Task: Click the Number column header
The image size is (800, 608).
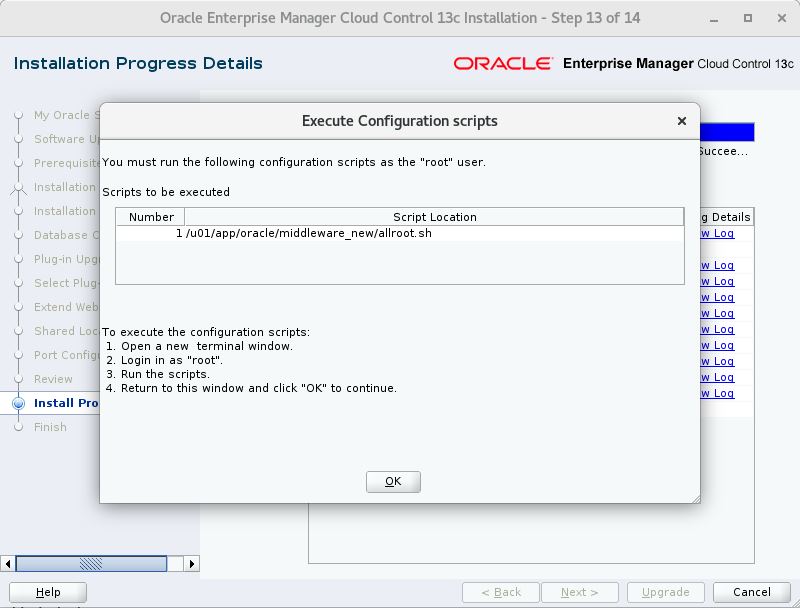Action: click(151, 217)
